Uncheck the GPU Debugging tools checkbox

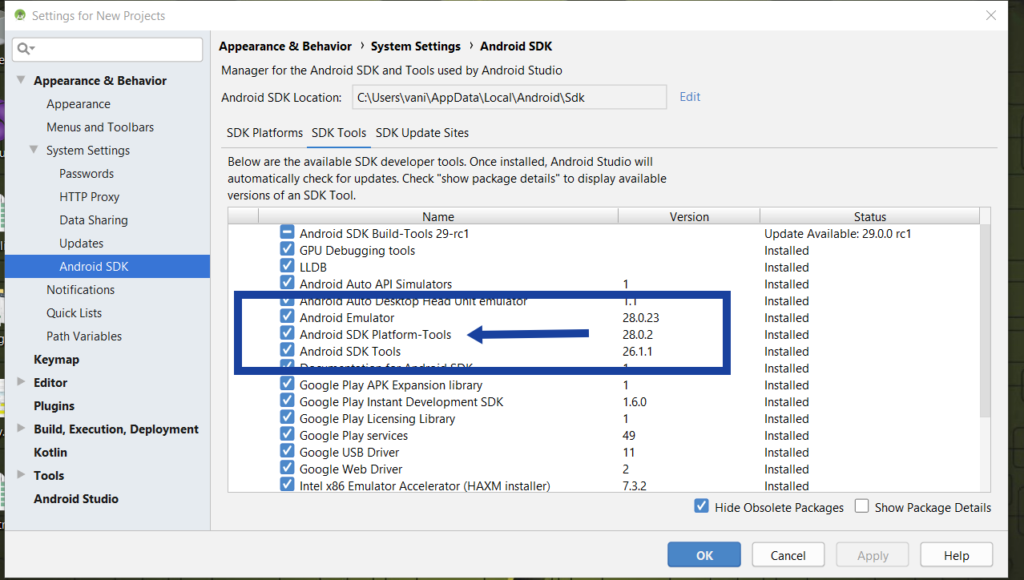287,251
